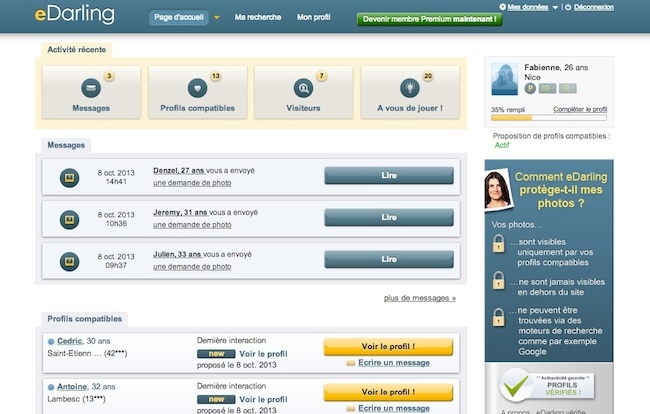Click 'une demande de photo' in Julien's row
650x414 pixels.
click(x=192, y=266)
